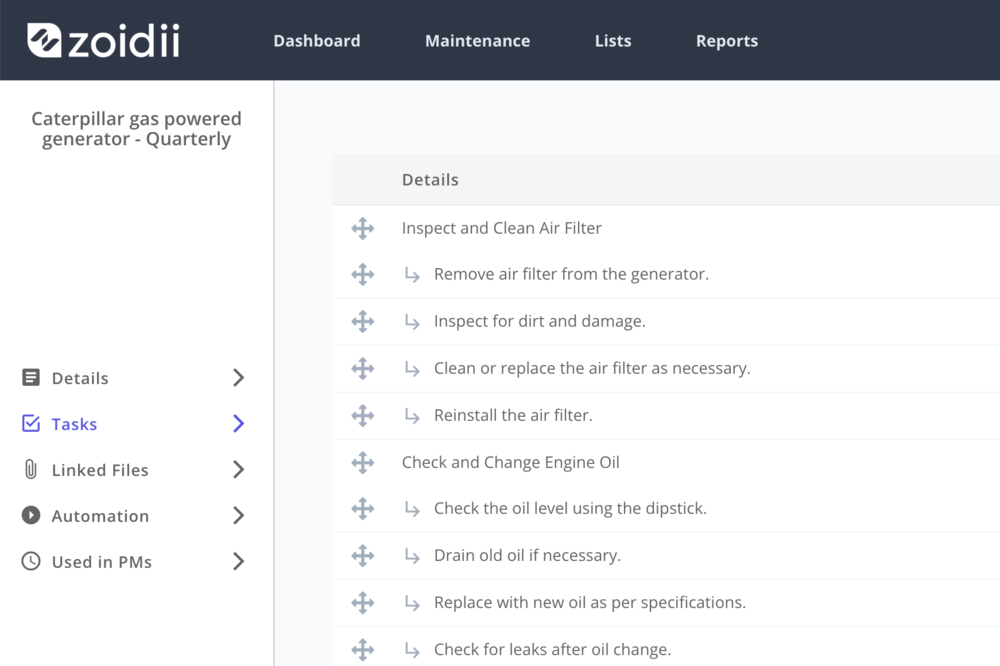Click the Details column header
This screenshot has height=666, width=1000.
tap(430, 180)
